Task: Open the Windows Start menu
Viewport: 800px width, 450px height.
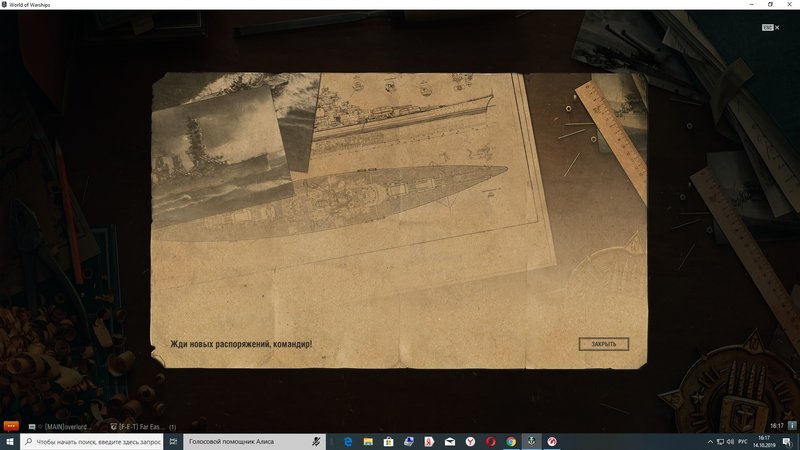Action: [x=10, y=442]
